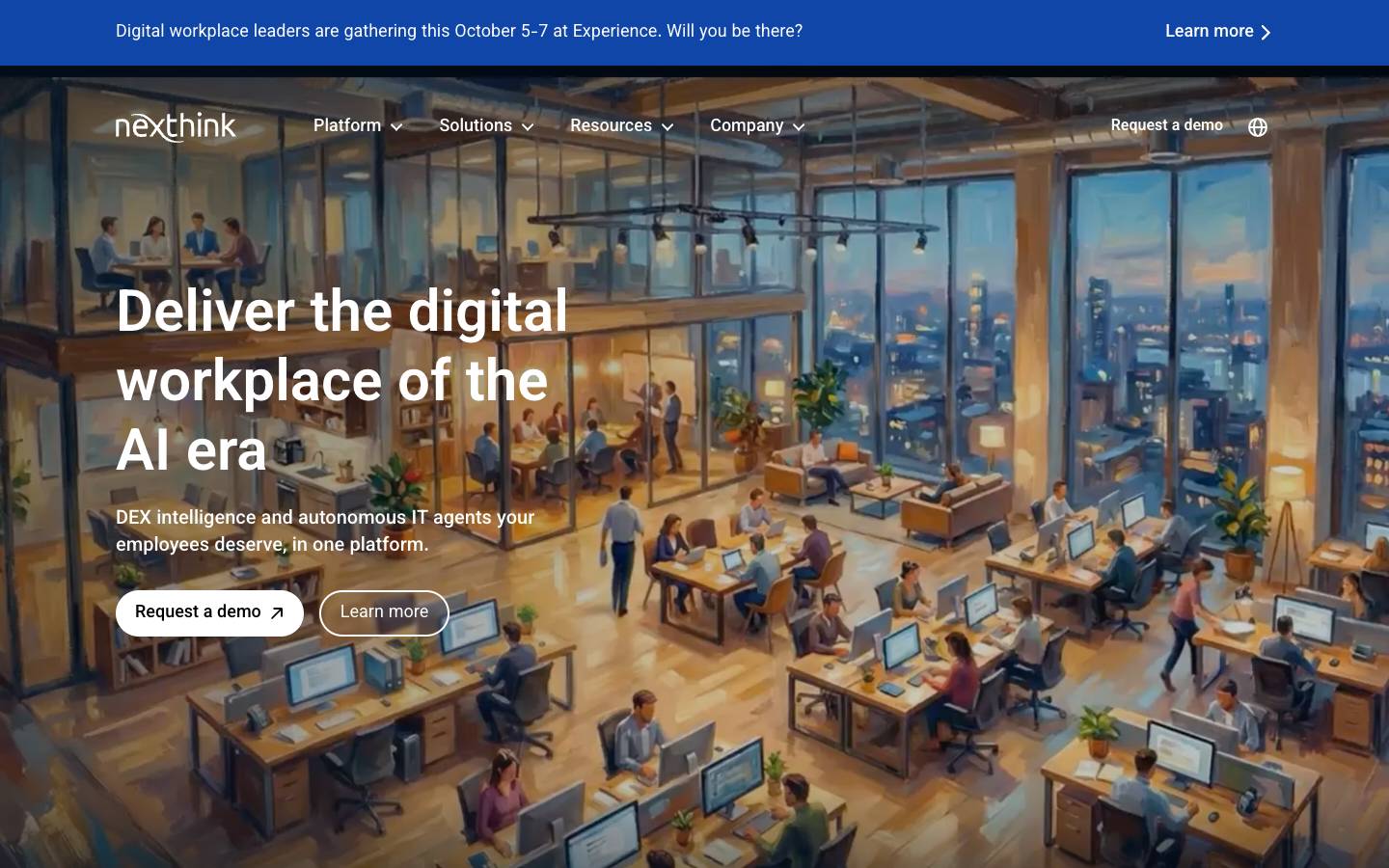The height and width of the screenshot is (868, 1389).
Task: Click the white Request a demo button
Action: tap(209, 613)
